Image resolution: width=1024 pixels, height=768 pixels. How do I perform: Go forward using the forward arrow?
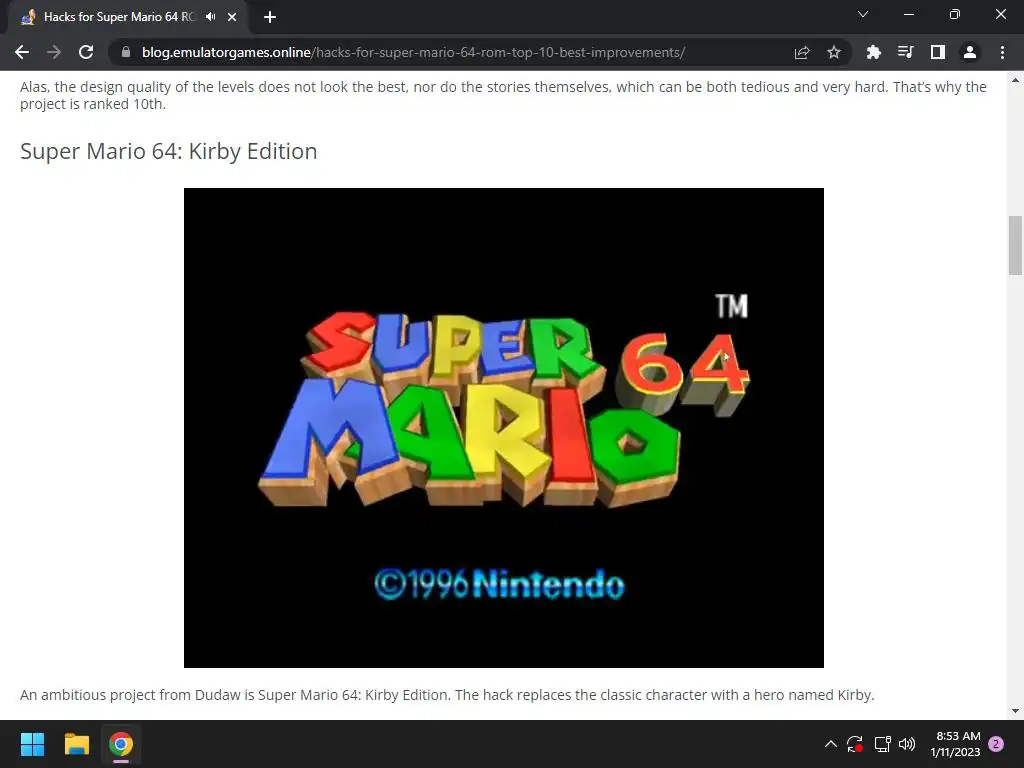[54, 52]
